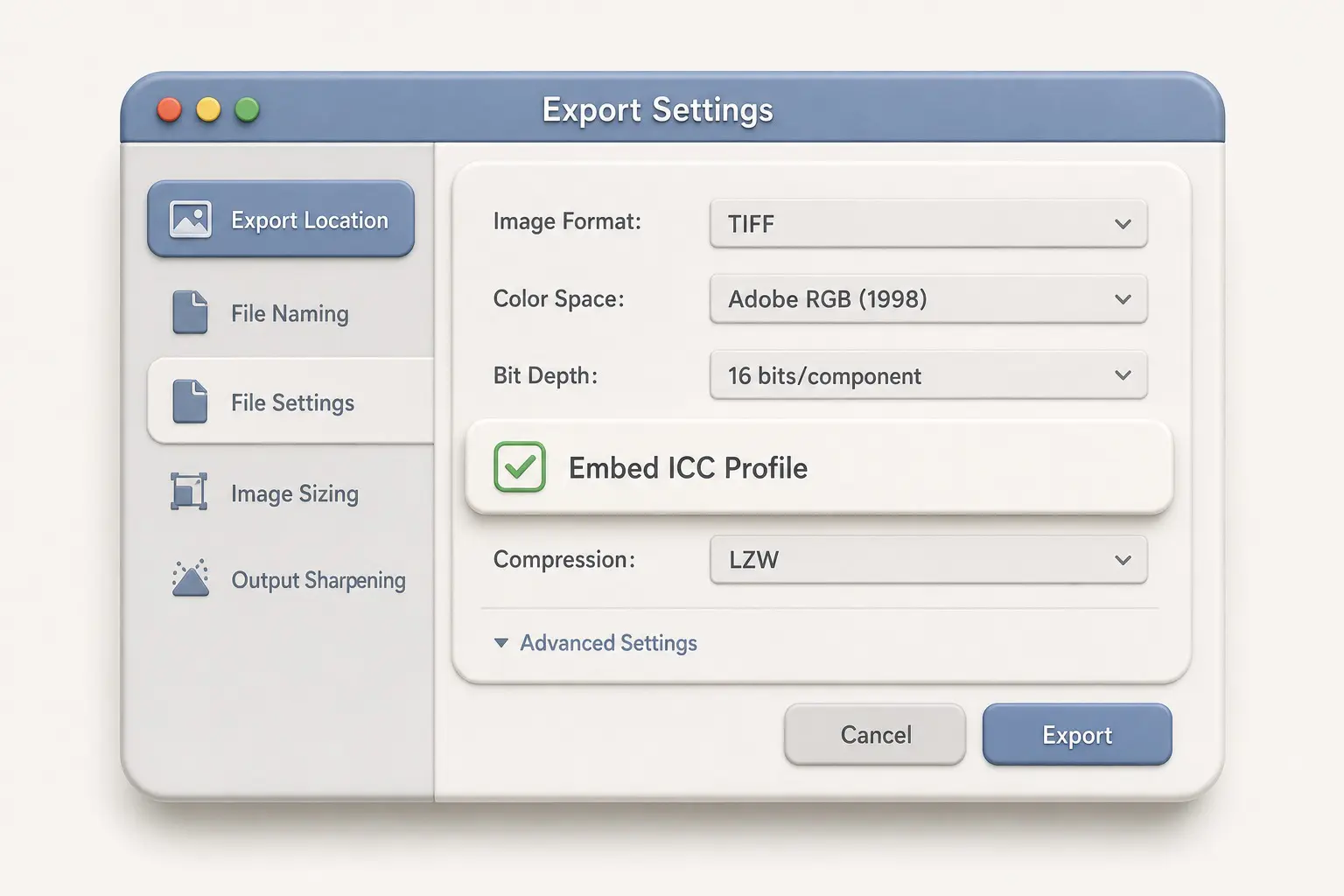
Task: Click the Embed ICC Profile label text
Action: pyautogui.click(x=688, y=468)
